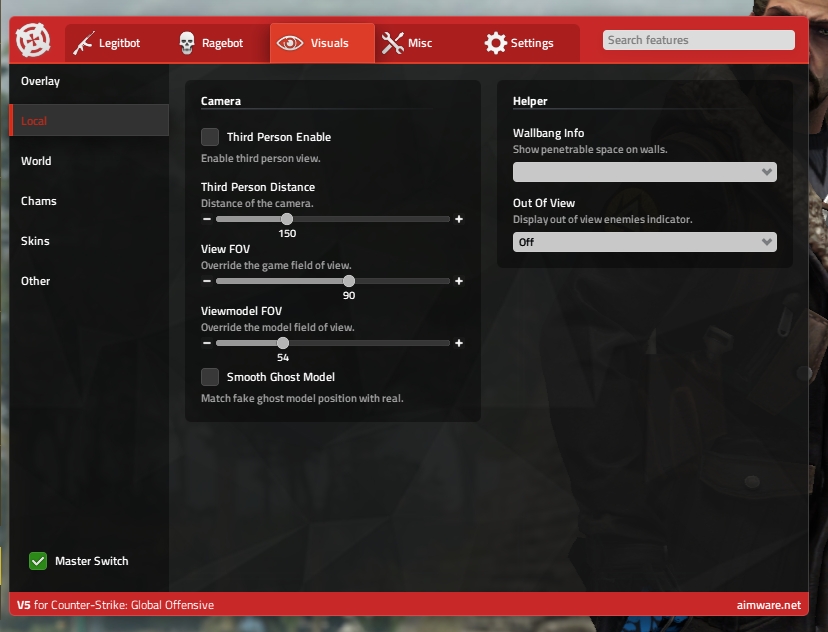Screen dimensions: 828x632
Task: Go to the Skins section
Action: (x=35, y=241)
